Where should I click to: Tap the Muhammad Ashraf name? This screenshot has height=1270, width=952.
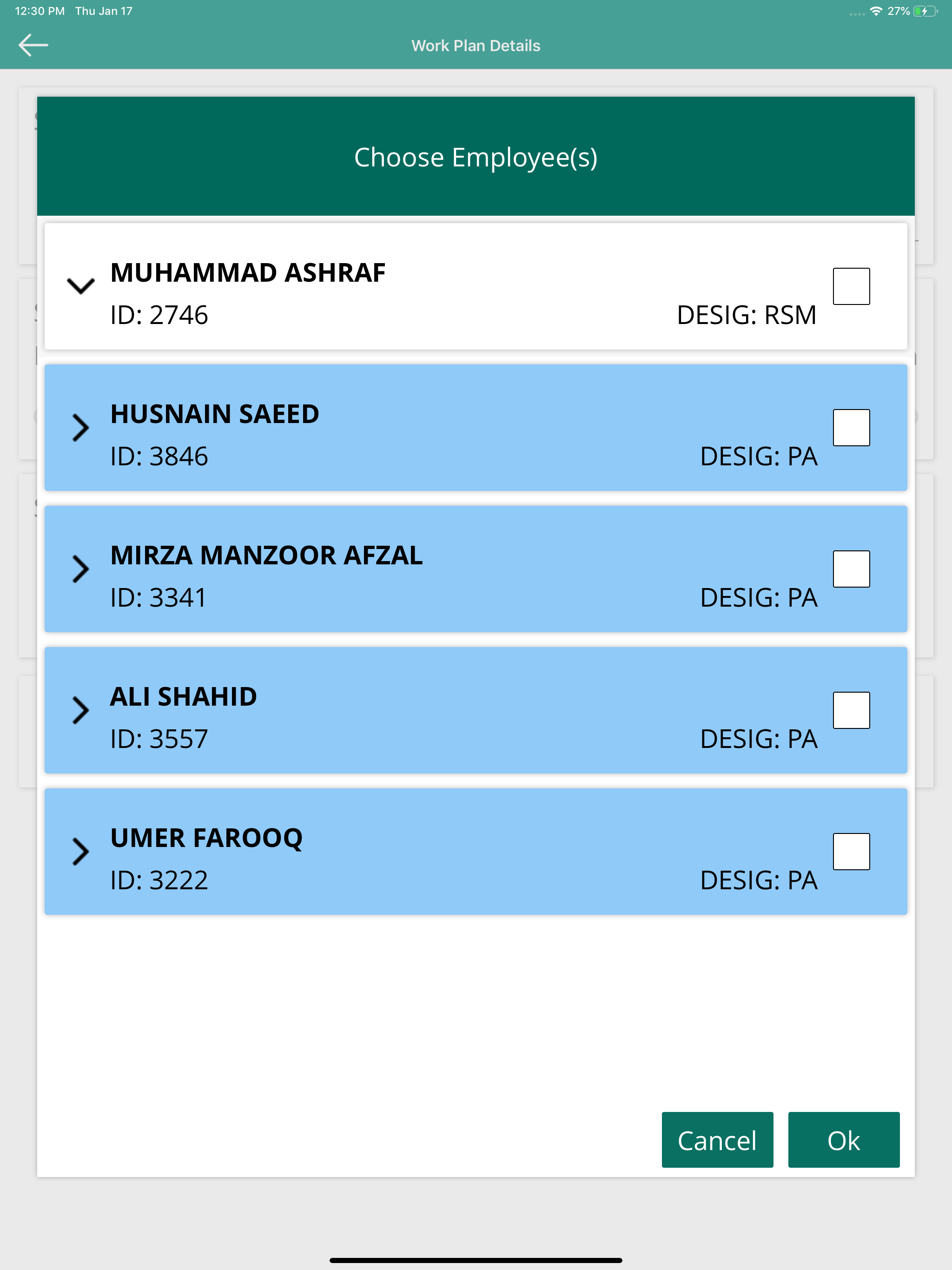[247, 272]
